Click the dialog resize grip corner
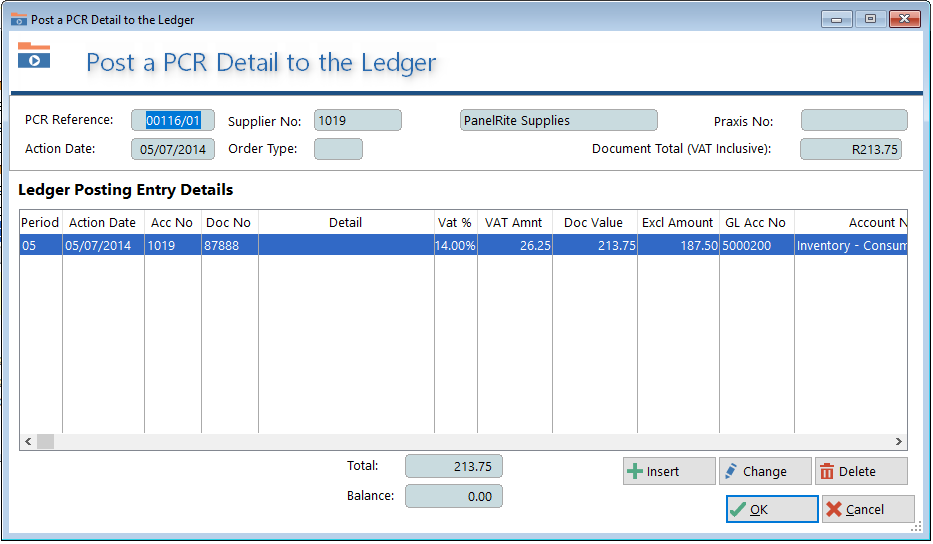The height and width of the screenshot is (544, 933). click(917, 527)
